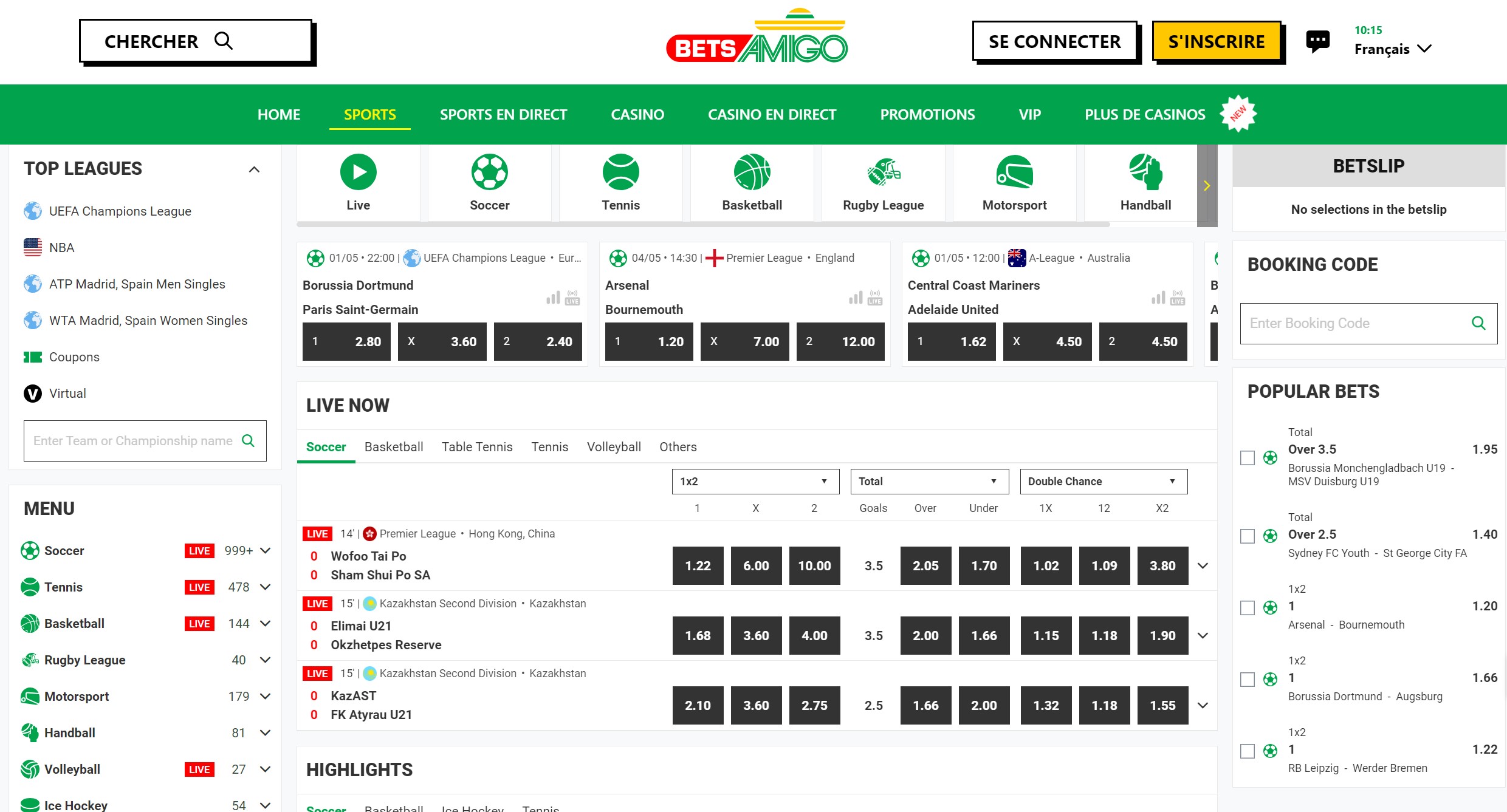This screenshot has width=1507, height=812.
Task: Select the Rugby League helmet icon
Action: click(x=883, y=172)
